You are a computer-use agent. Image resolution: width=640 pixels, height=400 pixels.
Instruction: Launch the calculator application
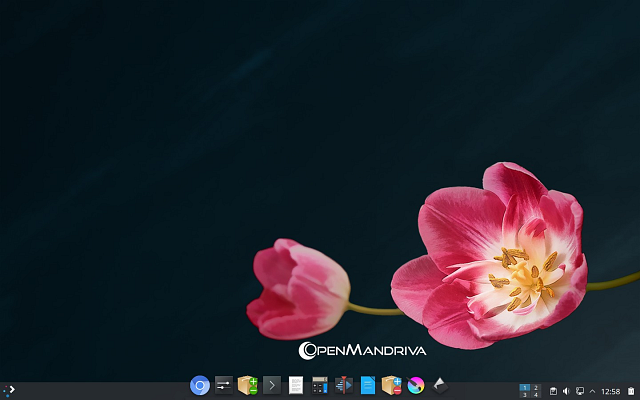pos(320,385)
